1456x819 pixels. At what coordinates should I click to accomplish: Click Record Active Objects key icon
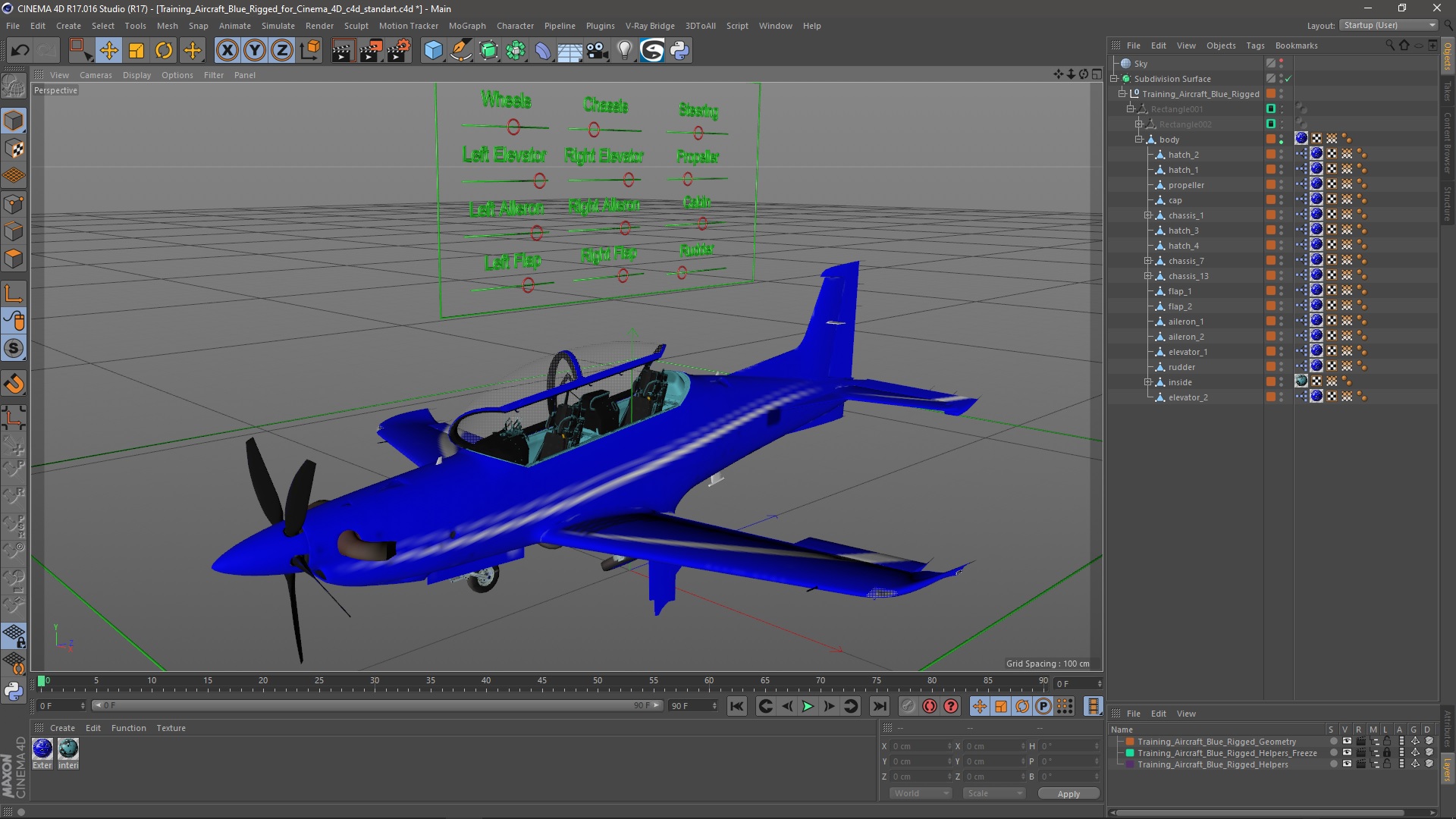(x=908, y=706)
